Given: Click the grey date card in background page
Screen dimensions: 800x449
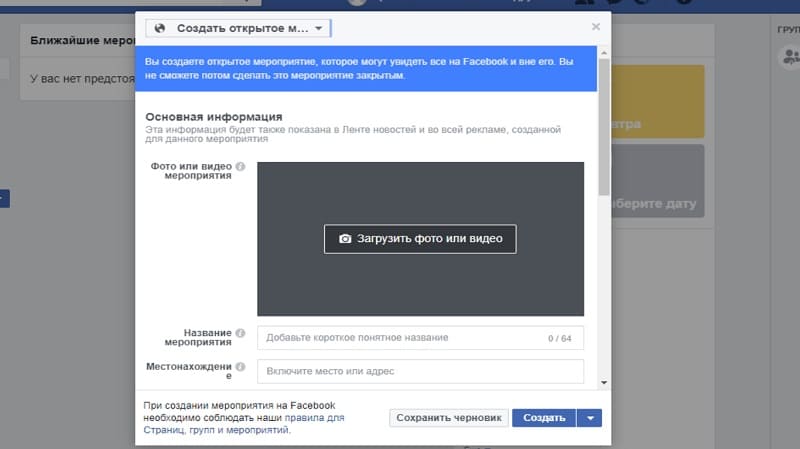Looking at the screenshot, I should coord(658,181).
